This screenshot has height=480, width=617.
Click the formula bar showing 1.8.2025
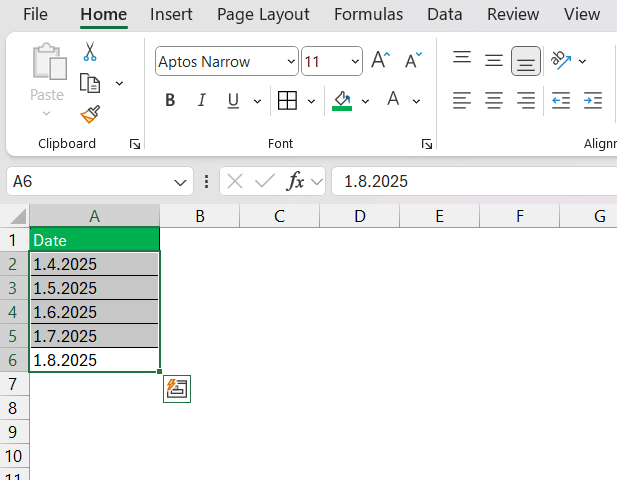coord(474,181)
